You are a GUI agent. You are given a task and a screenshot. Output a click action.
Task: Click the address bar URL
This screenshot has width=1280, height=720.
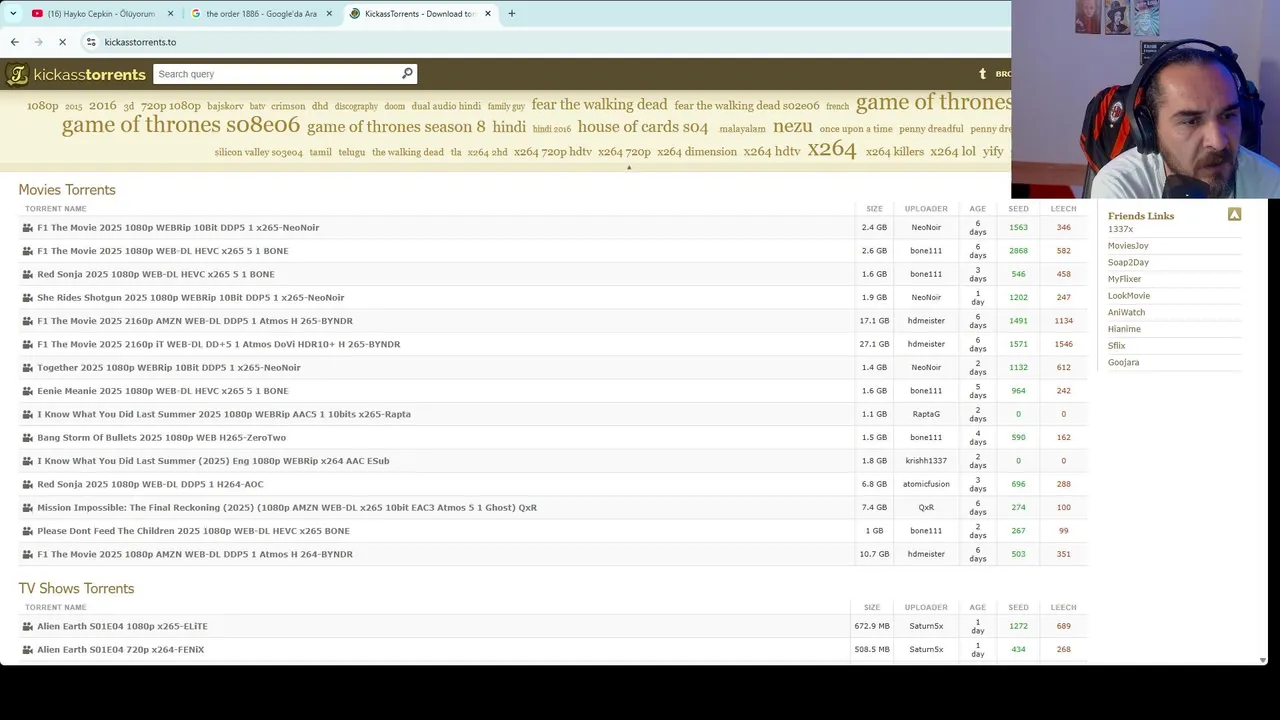click(x=140, y=42)
